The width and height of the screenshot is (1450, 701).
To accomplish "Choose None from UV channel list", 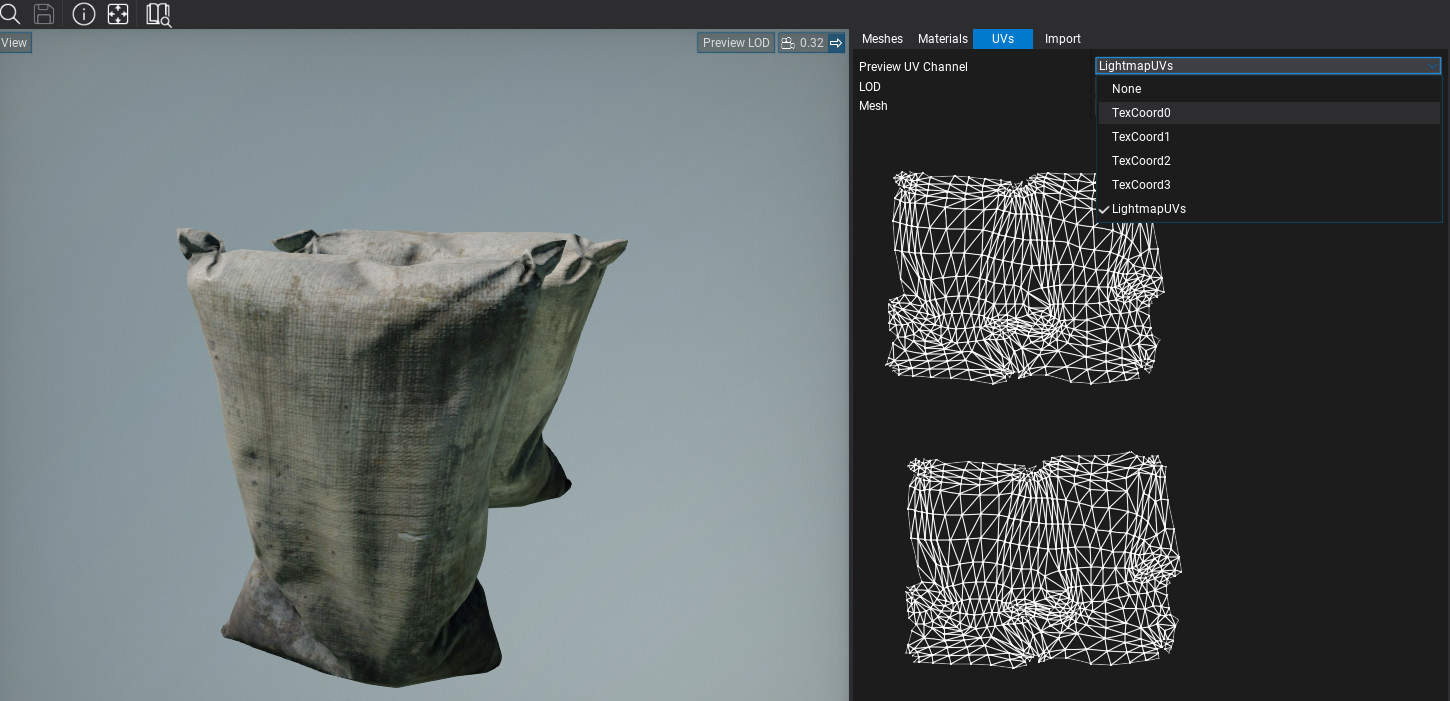I will click(1126, 89).
